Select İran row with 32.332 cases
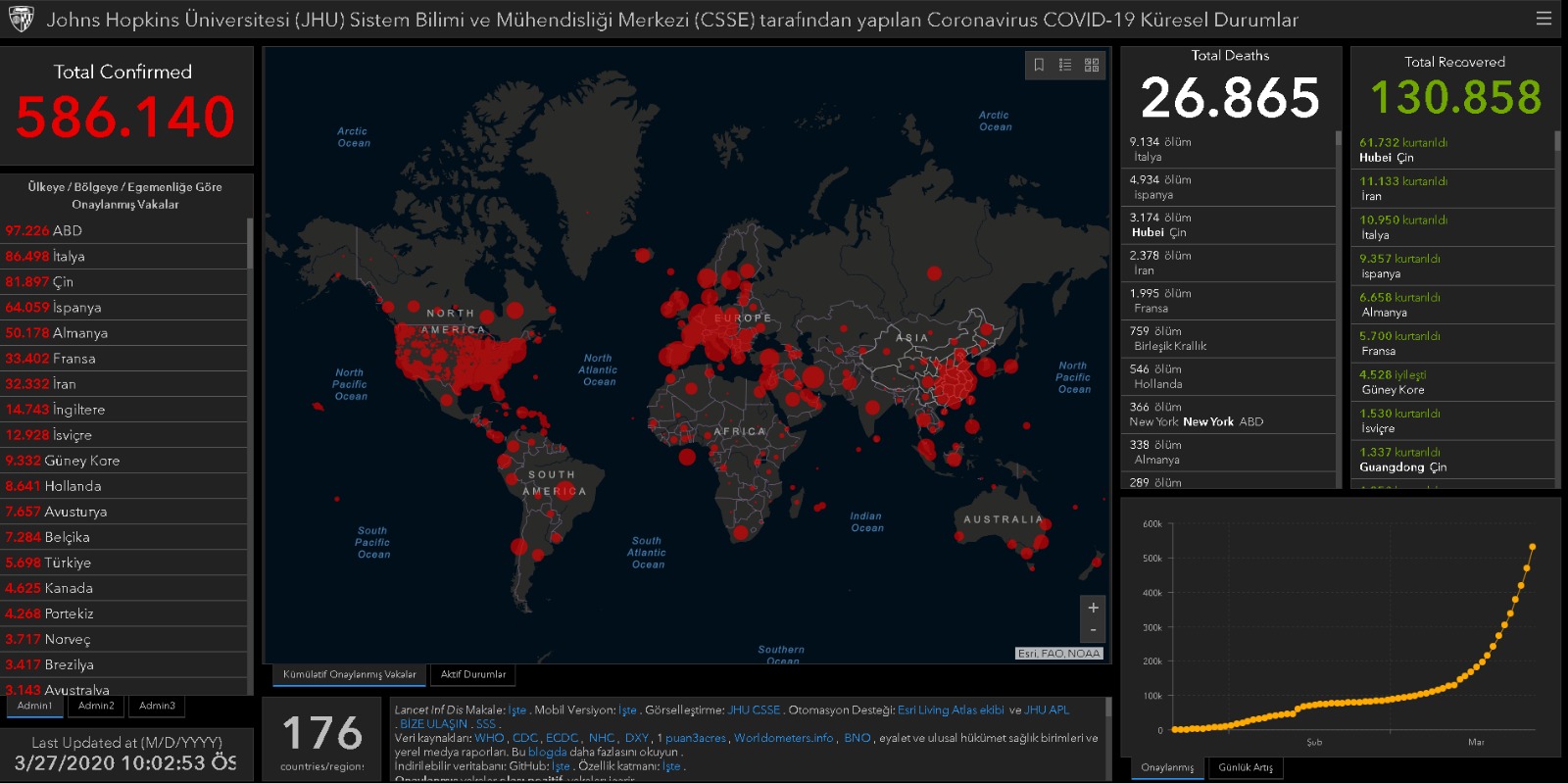The height and width of the screenshot is (783, 1568). click(x=123, y=383)
